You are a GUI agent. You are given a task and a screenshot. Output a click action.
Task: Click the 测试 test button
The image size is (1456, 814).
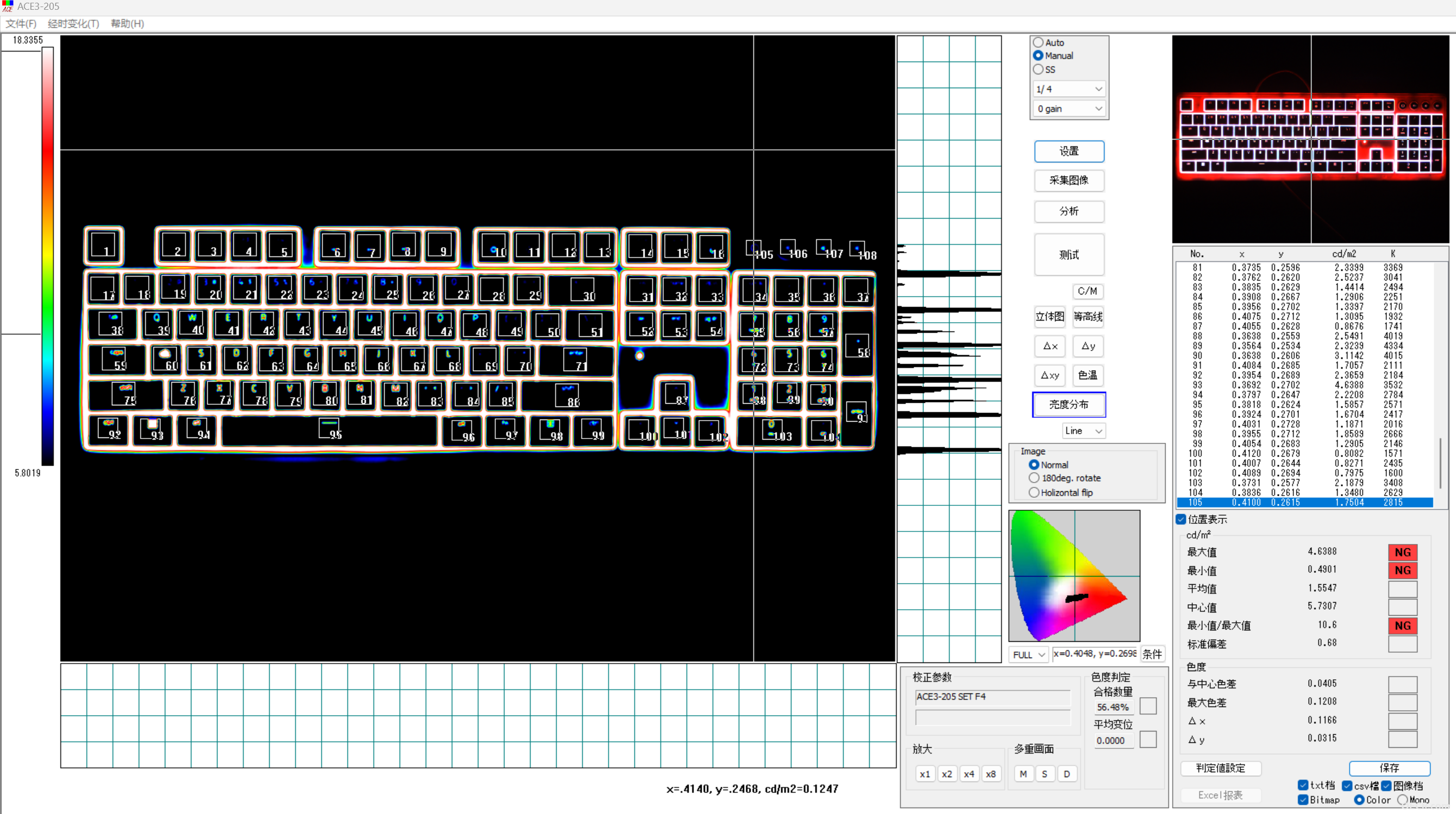(x=1069, y=254)
